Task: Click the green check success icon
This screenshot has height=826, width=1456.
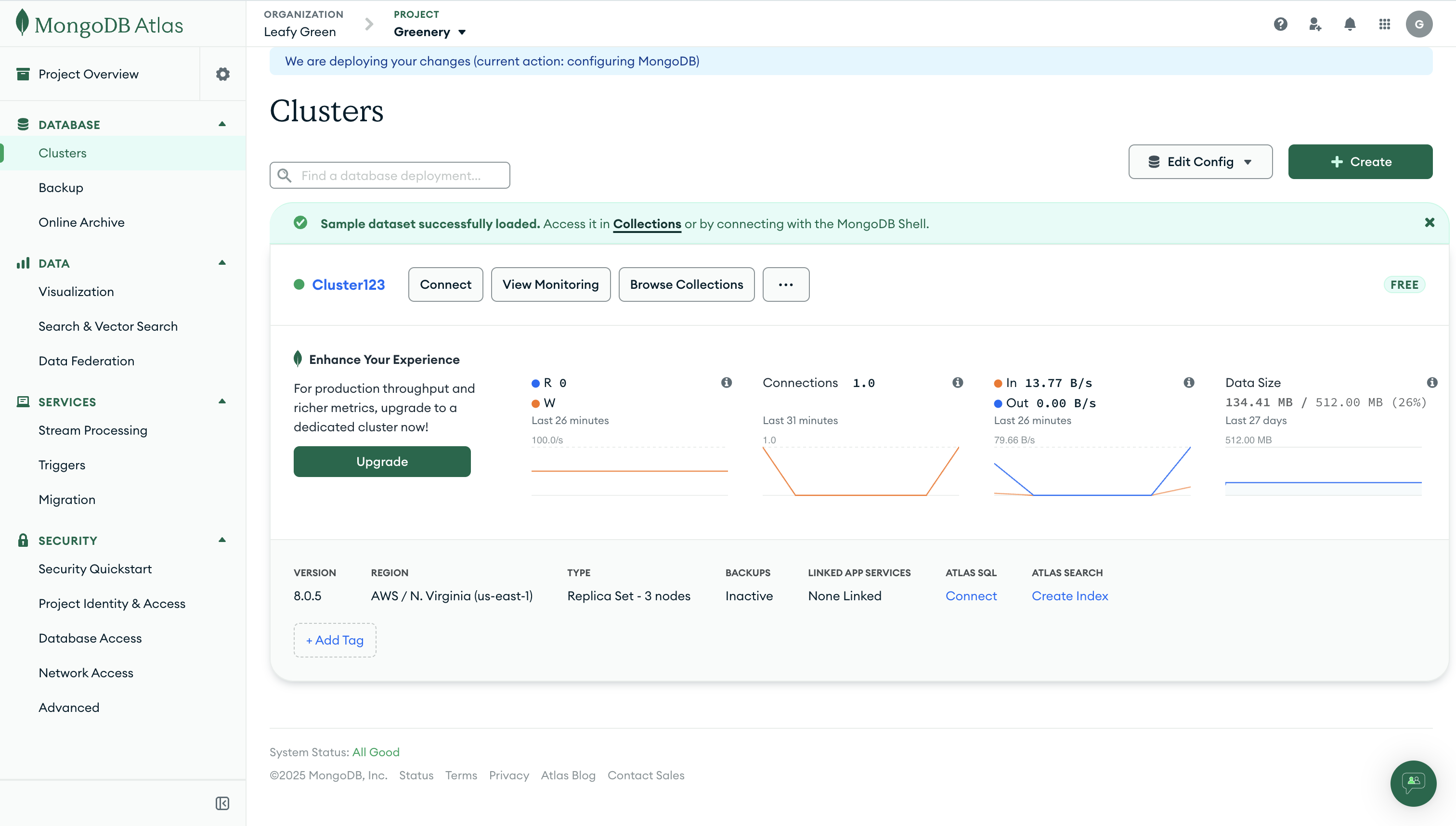Action: point(301,223)
